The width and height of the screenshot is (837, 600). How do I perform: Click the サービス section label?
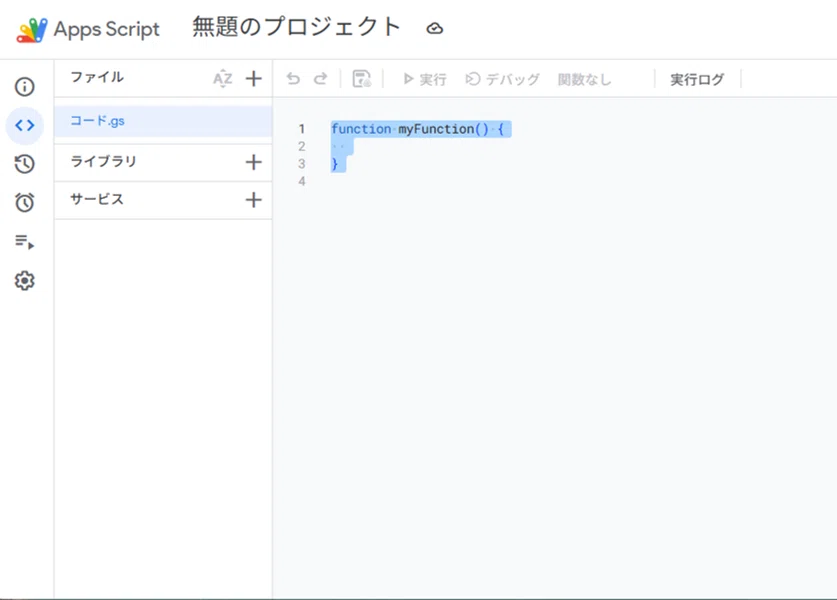[97, 199]
